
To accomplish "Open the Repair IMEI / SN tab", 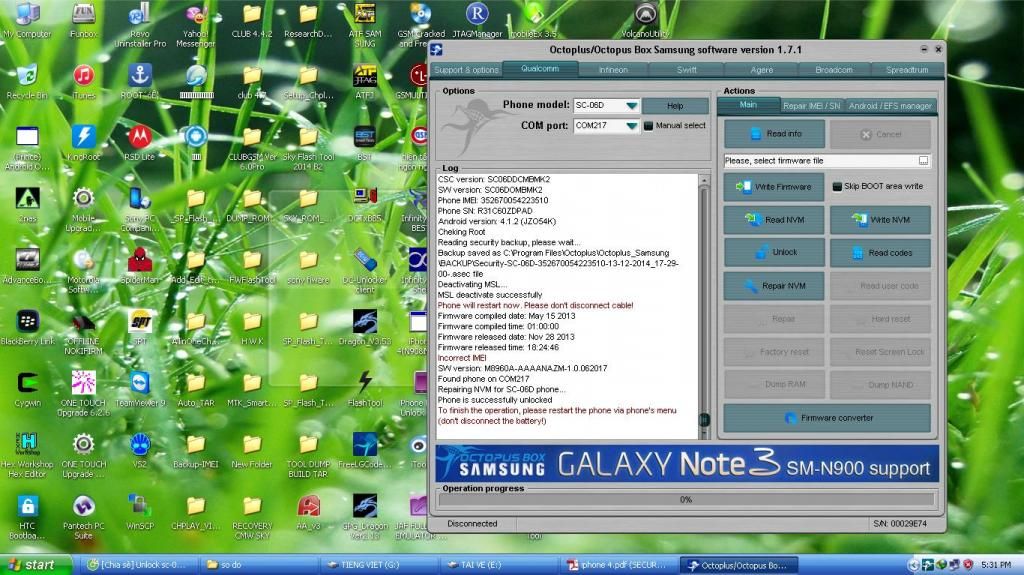I will pos(812,106).
